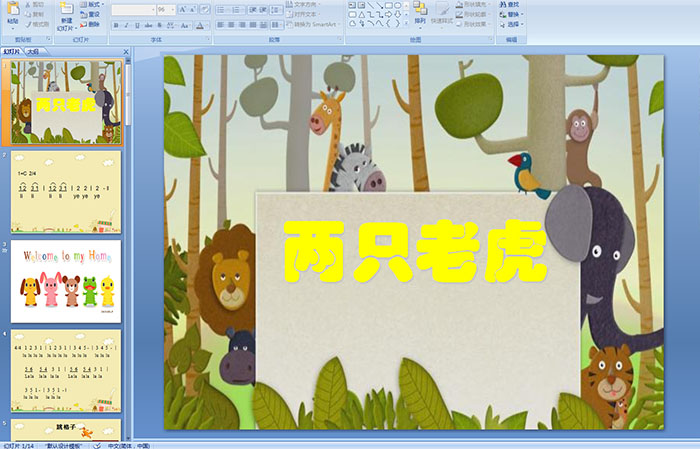Image resolution: width=700 pixels, height=449 pixels.
Task: Switch to the Outline (大纲) tab
Action: tap(33, 50)
